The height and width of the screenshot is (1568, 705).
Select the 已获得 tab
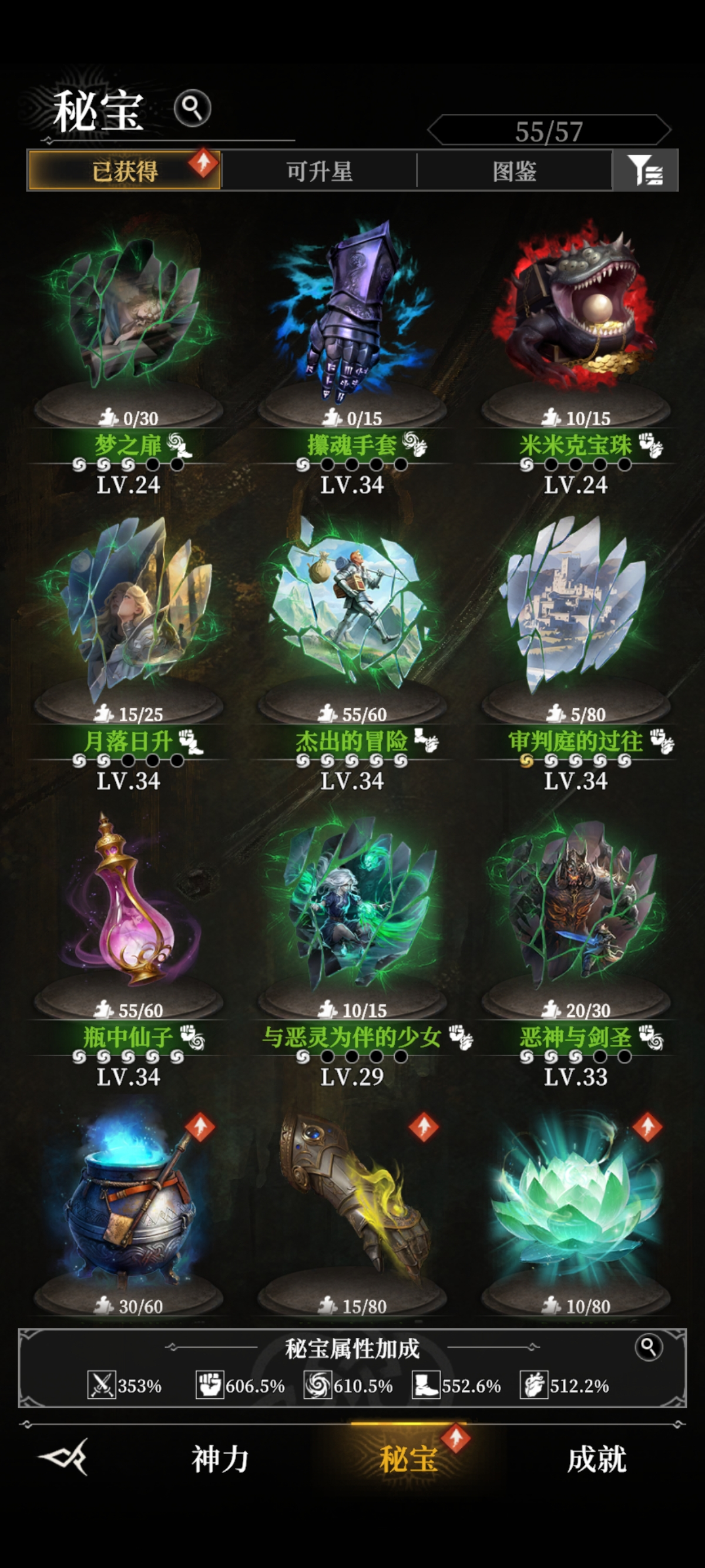pyautogui.click(x=125, y=171)
